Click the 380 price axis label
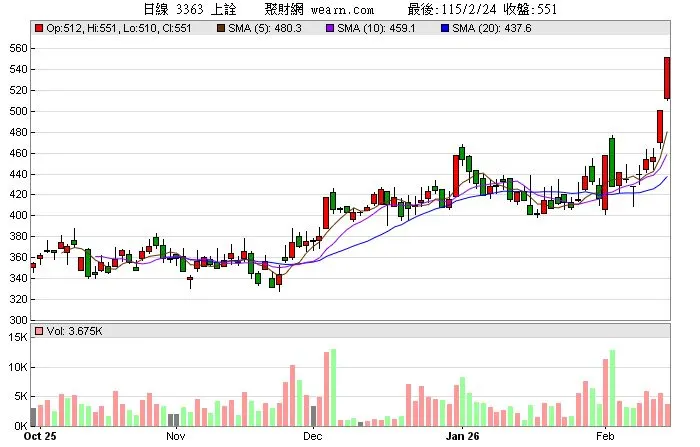 [18, 236]
